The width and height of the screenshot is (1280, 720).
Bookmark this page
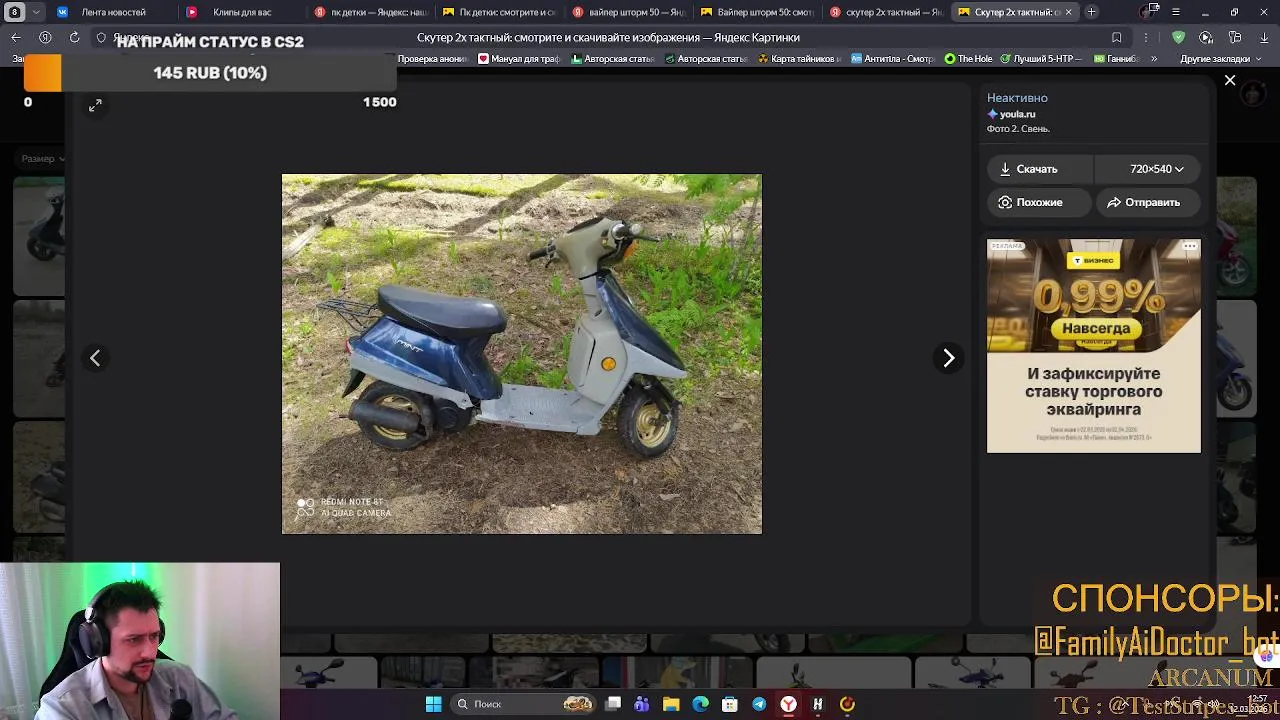[x=1116, y=37]
